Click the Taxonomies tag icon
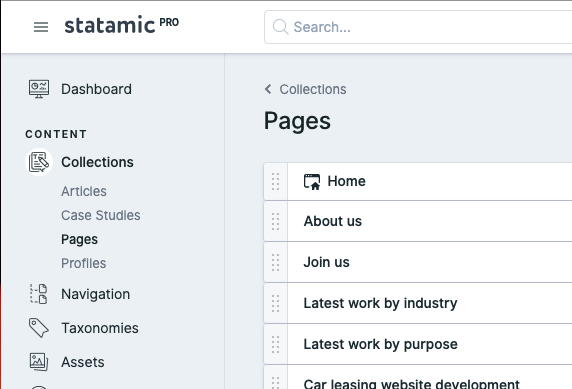This screenshot has width=572, height=389. 39,328
